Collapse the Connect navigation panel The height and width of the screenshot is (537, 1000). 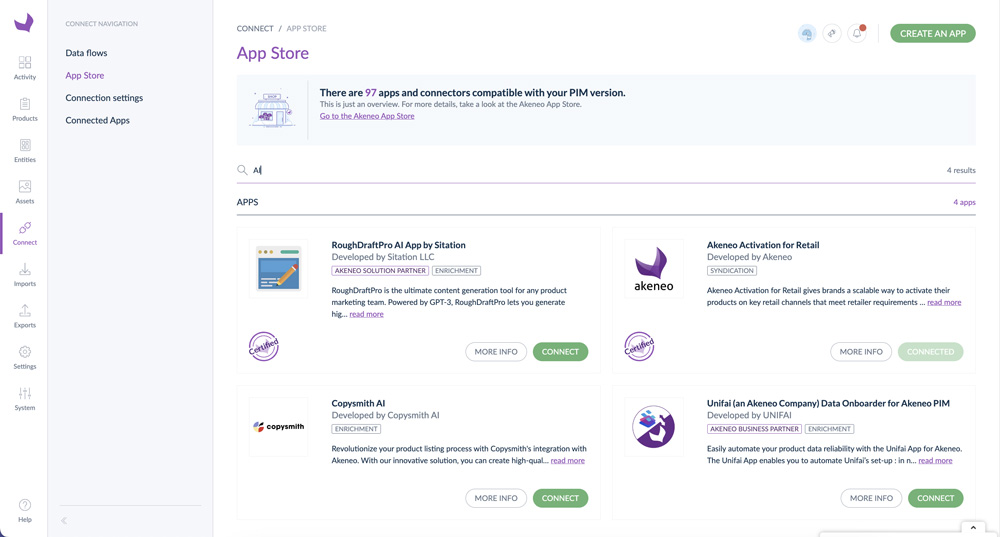point(64,520)
